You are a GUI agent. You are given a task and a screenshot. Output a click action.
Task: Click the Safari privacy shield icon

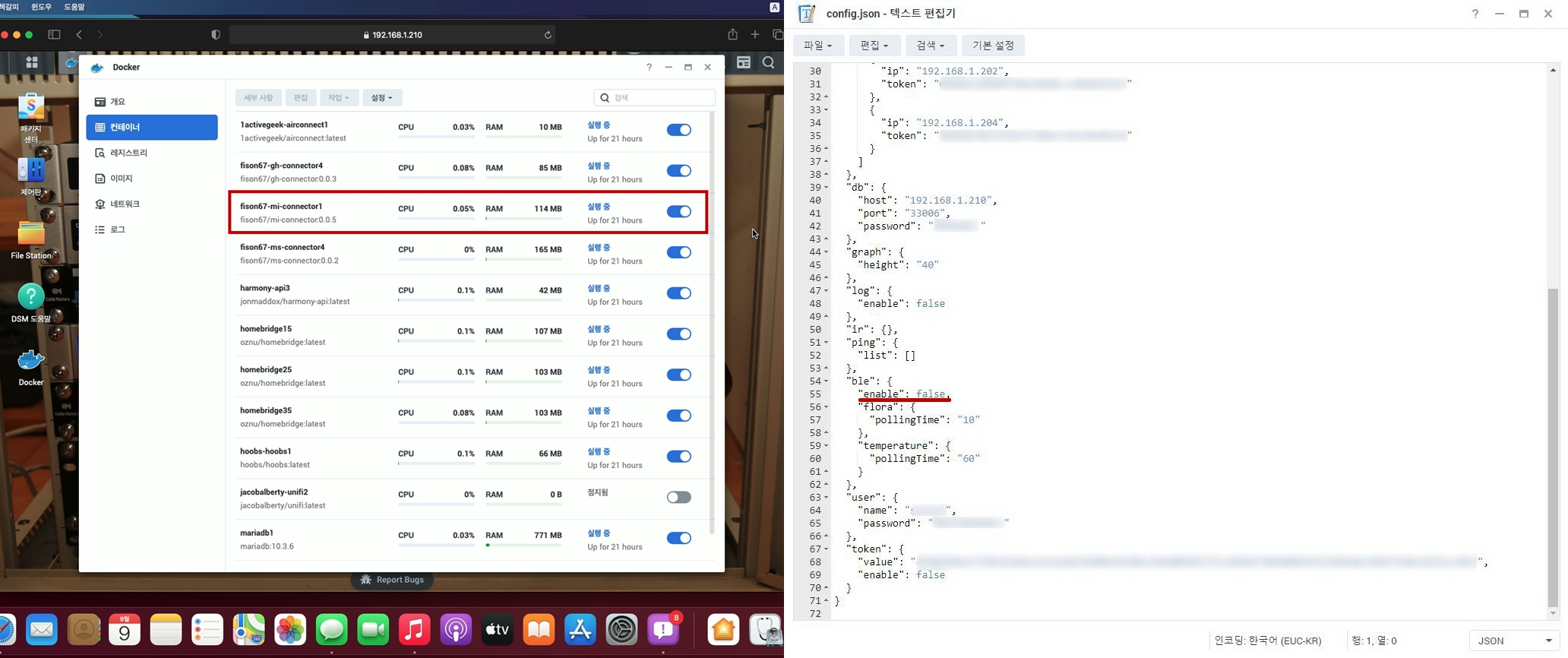[216, 35]
